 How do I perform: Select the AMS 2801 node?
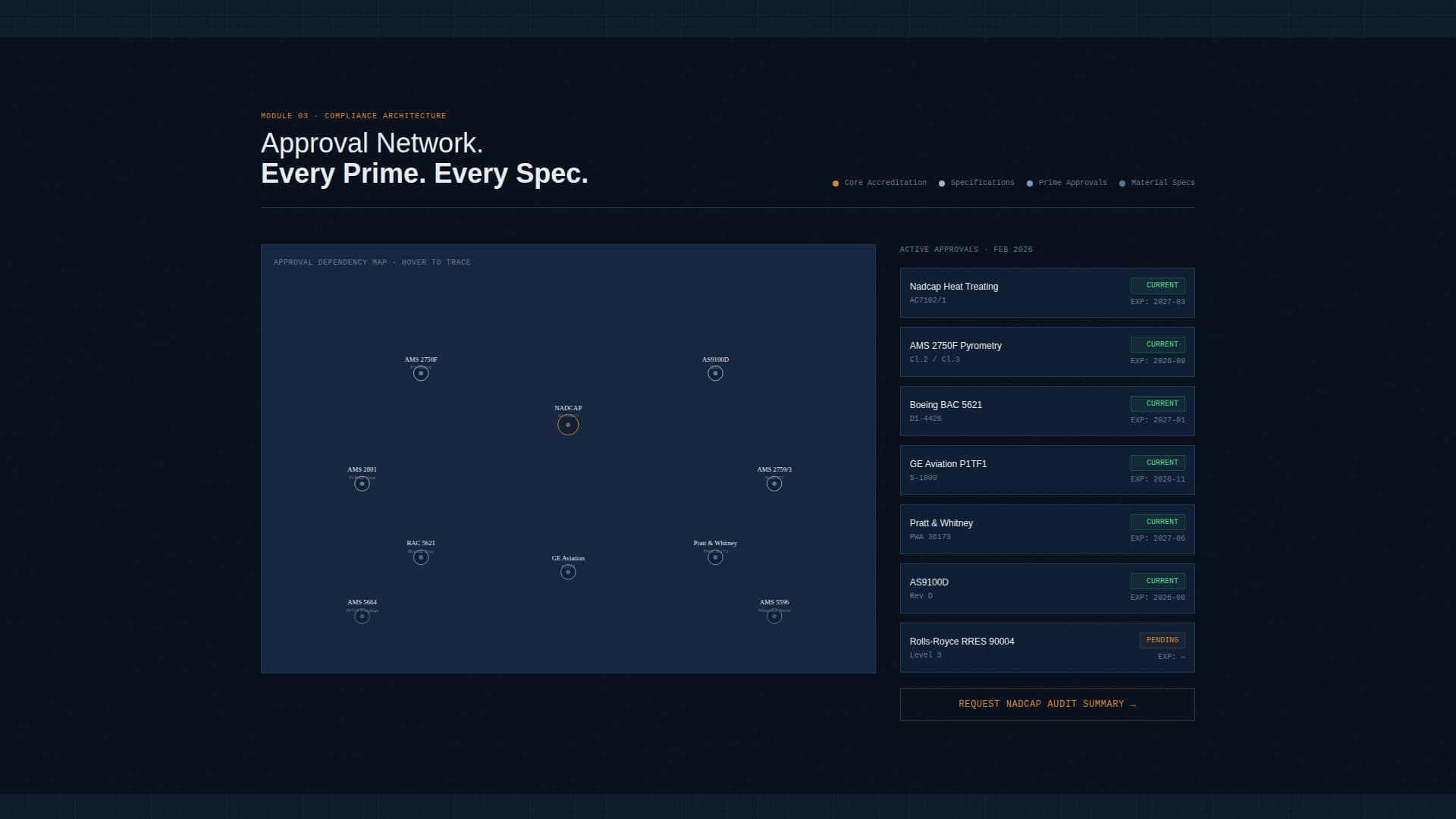[x=362, y=483]
